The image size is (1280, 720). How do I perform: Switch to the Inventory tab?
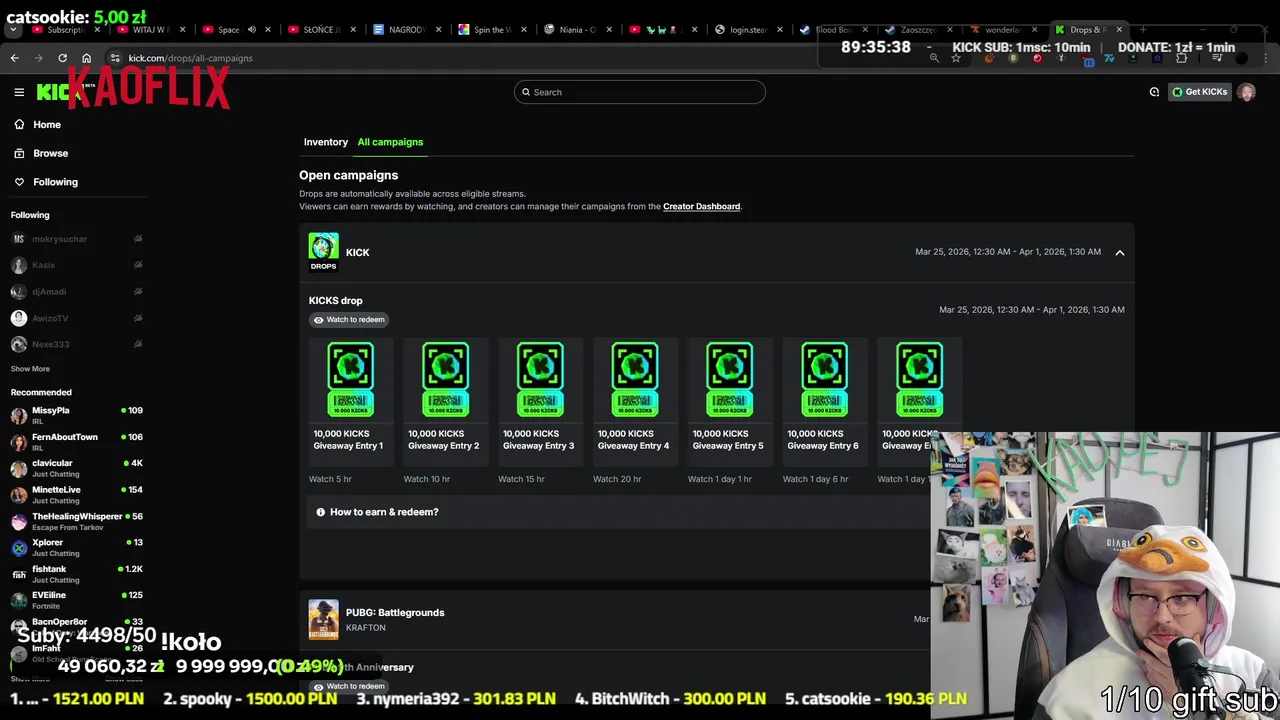click(x=326, y=142)
